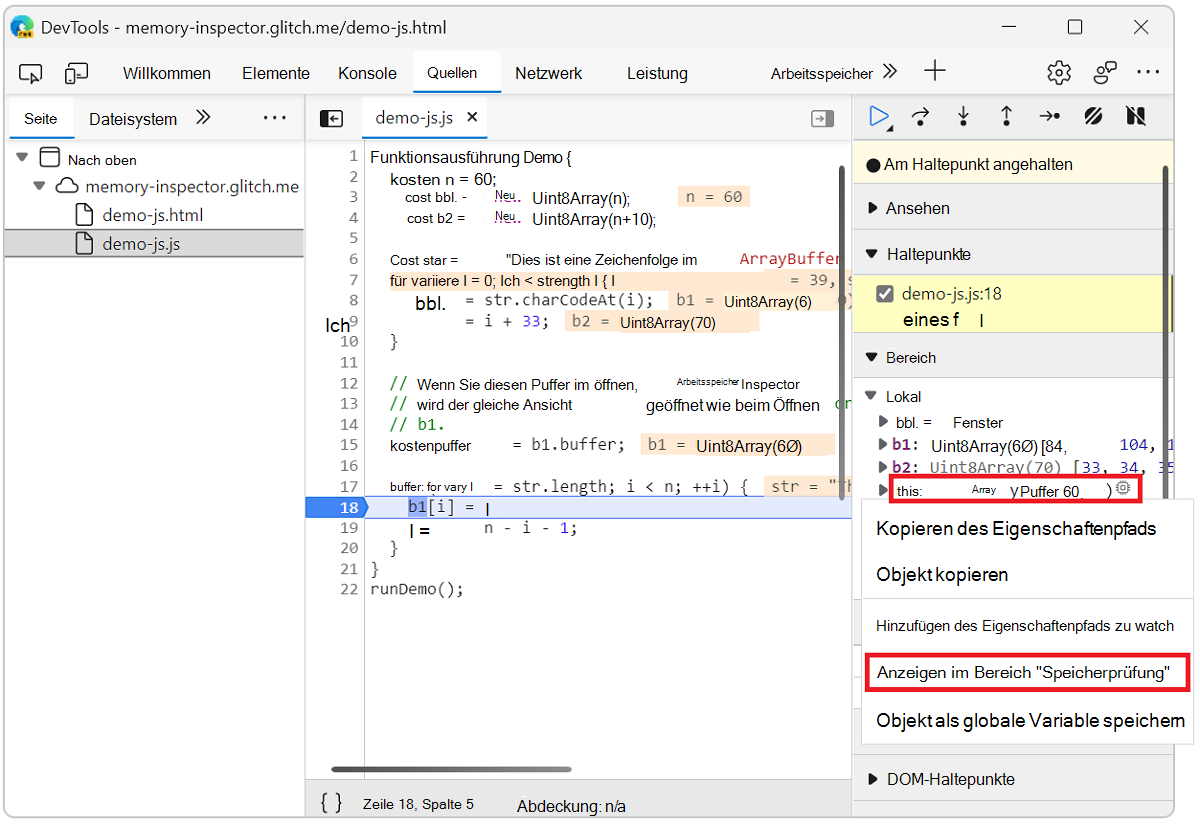The width and height of the screenshot is (1200, 824).
Task: Open DevTools settings gear
Action: coord(1058,73)
